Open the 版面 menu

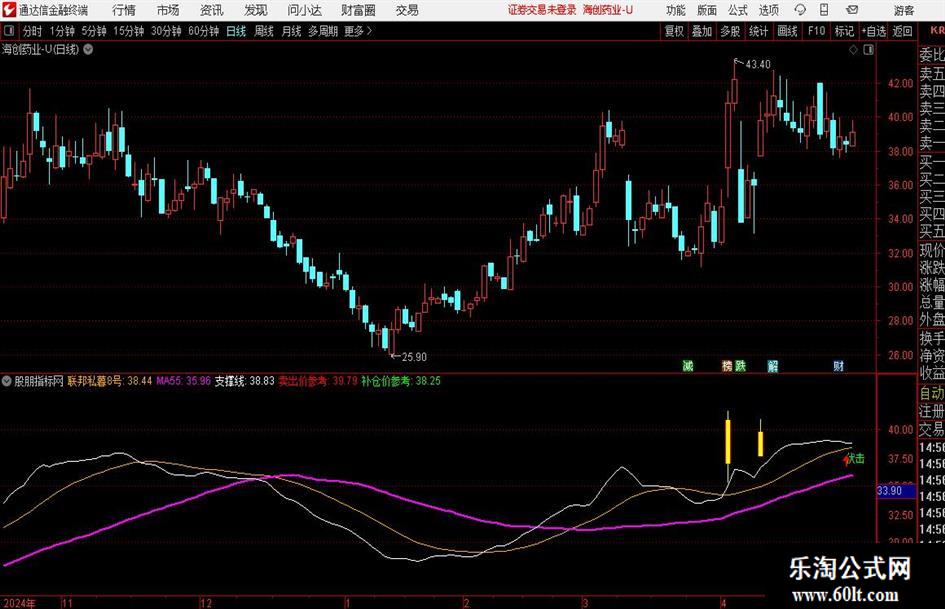[x=706, y=10]
